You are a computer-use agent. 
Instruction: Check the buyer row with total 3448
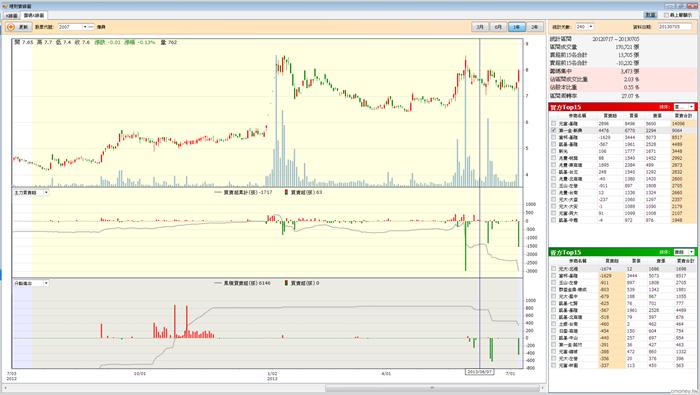[554, 151]
